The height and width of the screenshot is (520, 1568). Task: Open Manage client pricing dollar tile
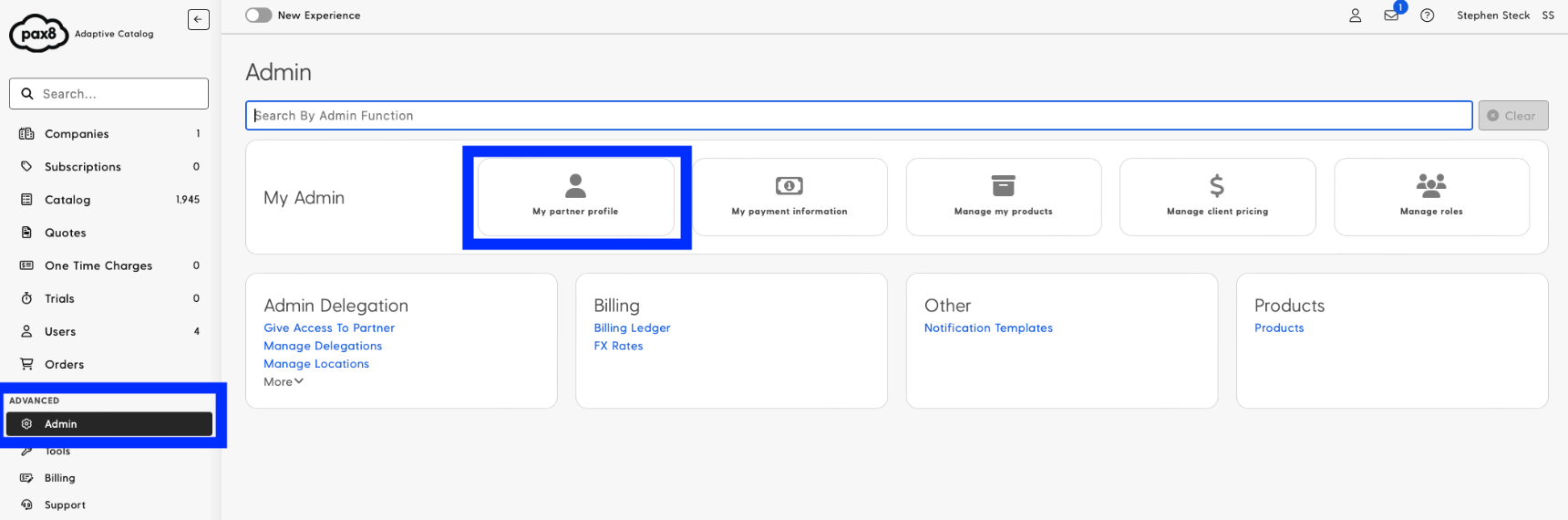[1218, 197]
